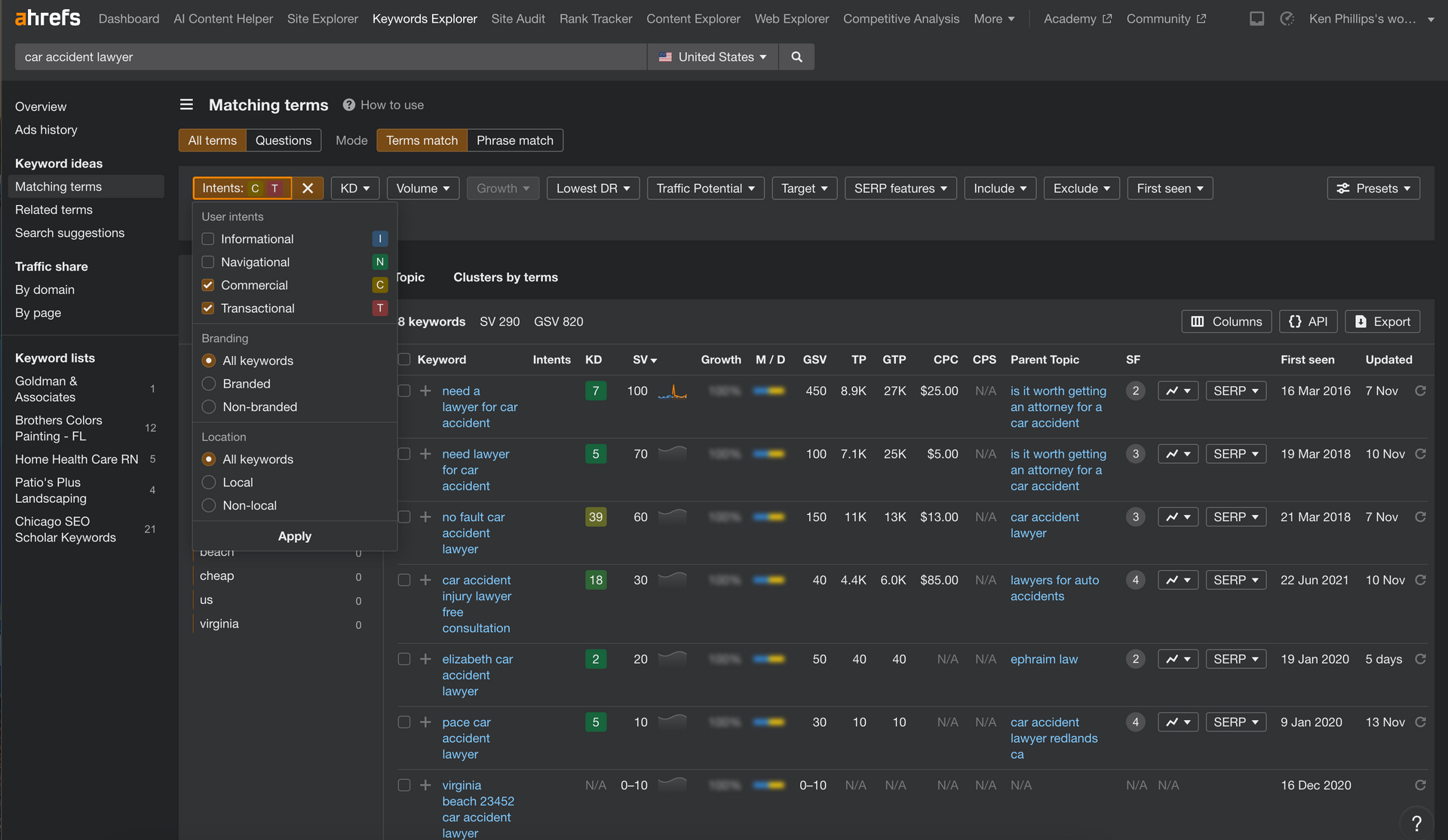Image resolution: width=1448 pixels, height=840 pixels.
Task: Open the monitor icon in top bar
Action: [x=1256, y=19]
